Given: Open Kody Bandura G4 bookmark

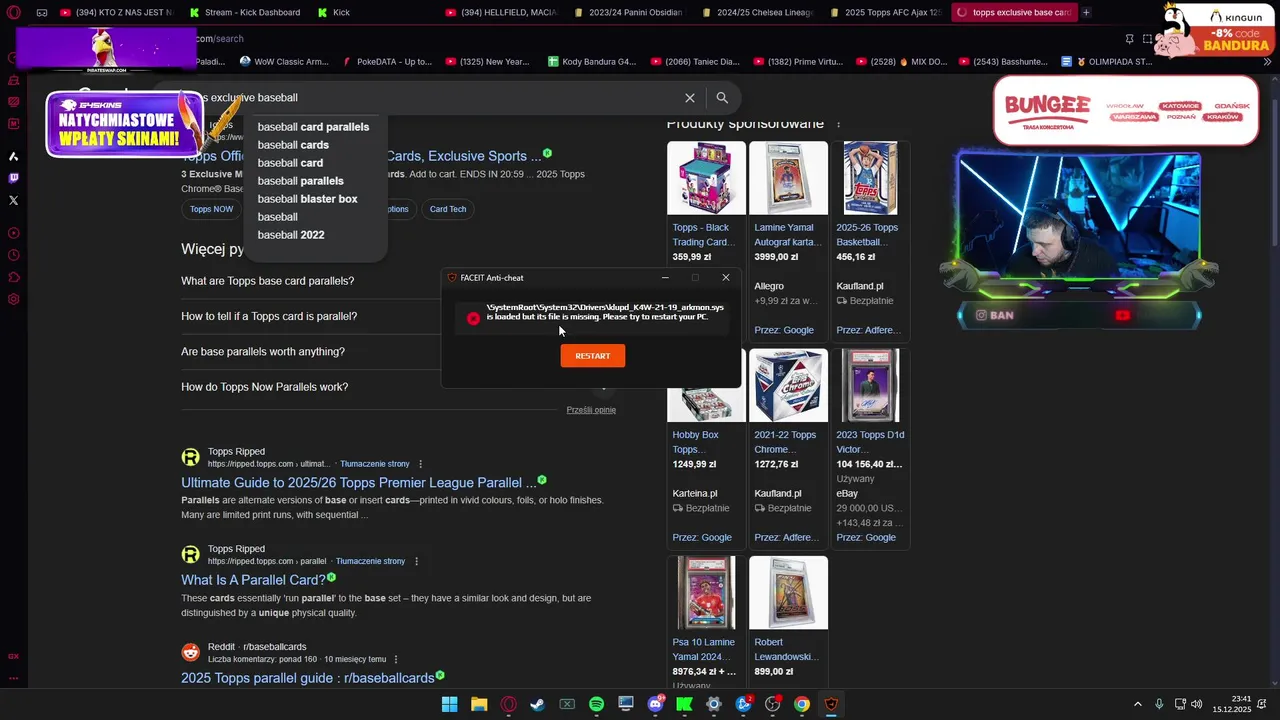Looking at the screenshot, I should pyautogui.click(x=592, y=62).
